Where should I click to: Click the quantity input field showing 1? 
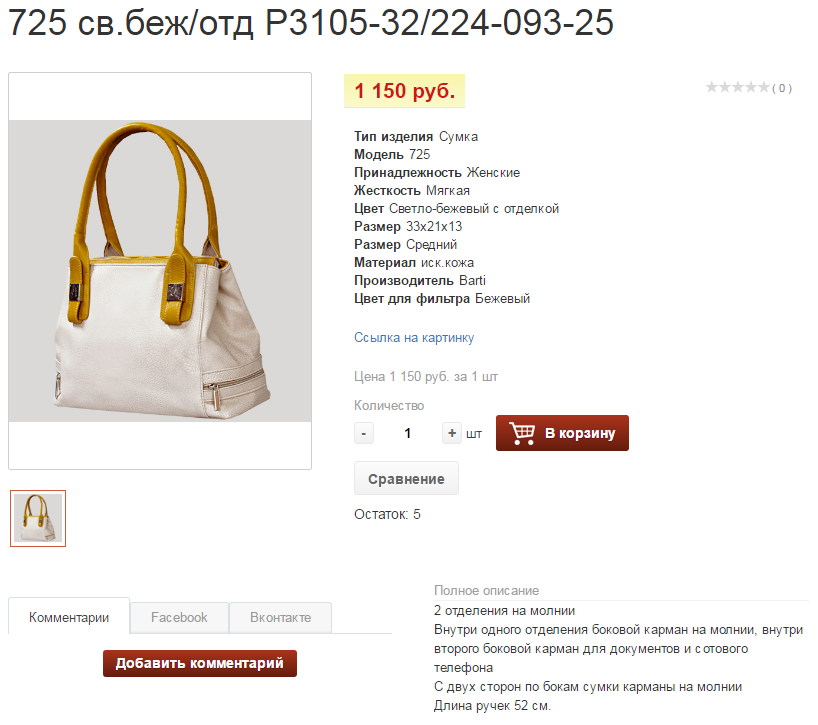[x=407, y=433]
